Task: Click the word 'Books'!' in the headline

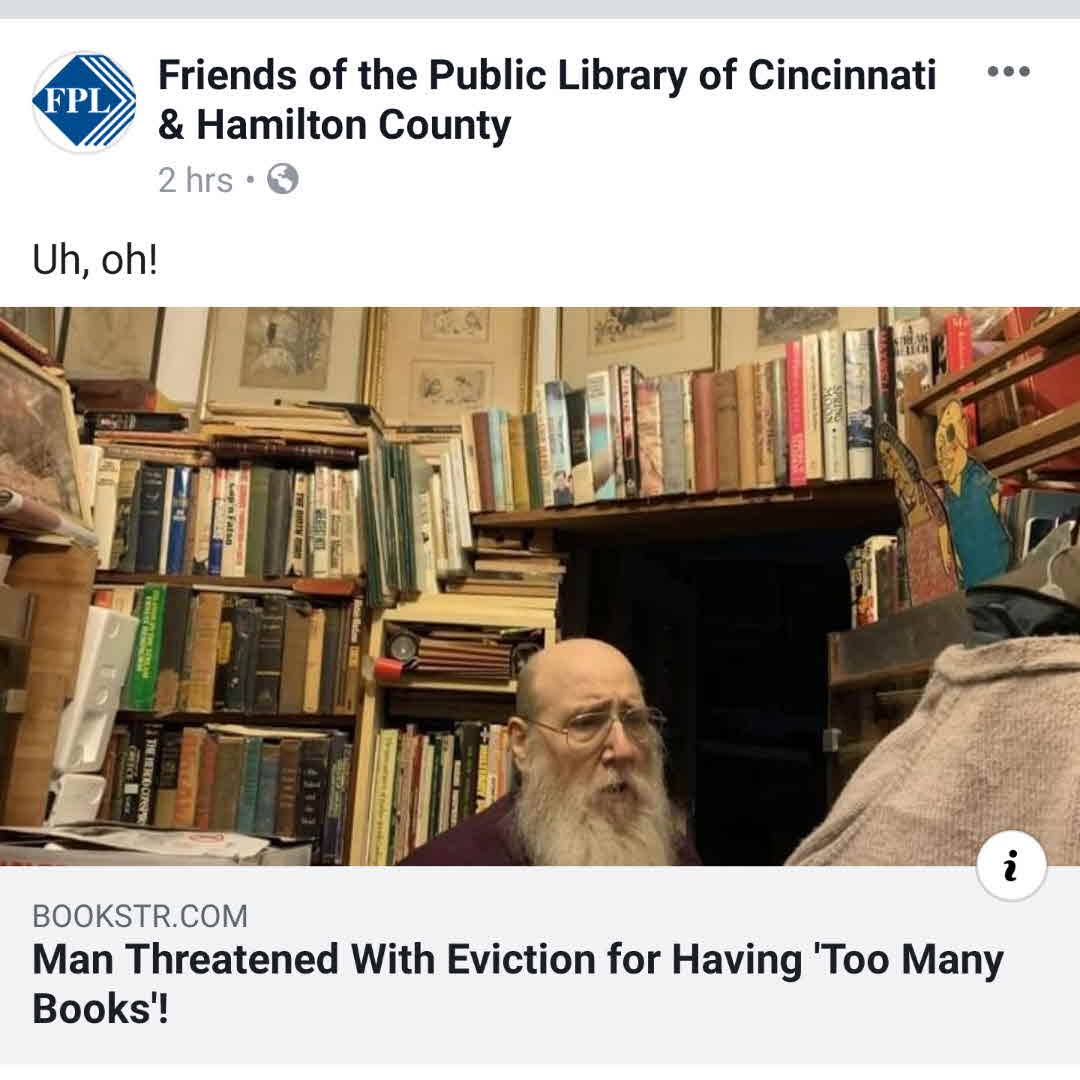Action: click(x=100, y=1009)
